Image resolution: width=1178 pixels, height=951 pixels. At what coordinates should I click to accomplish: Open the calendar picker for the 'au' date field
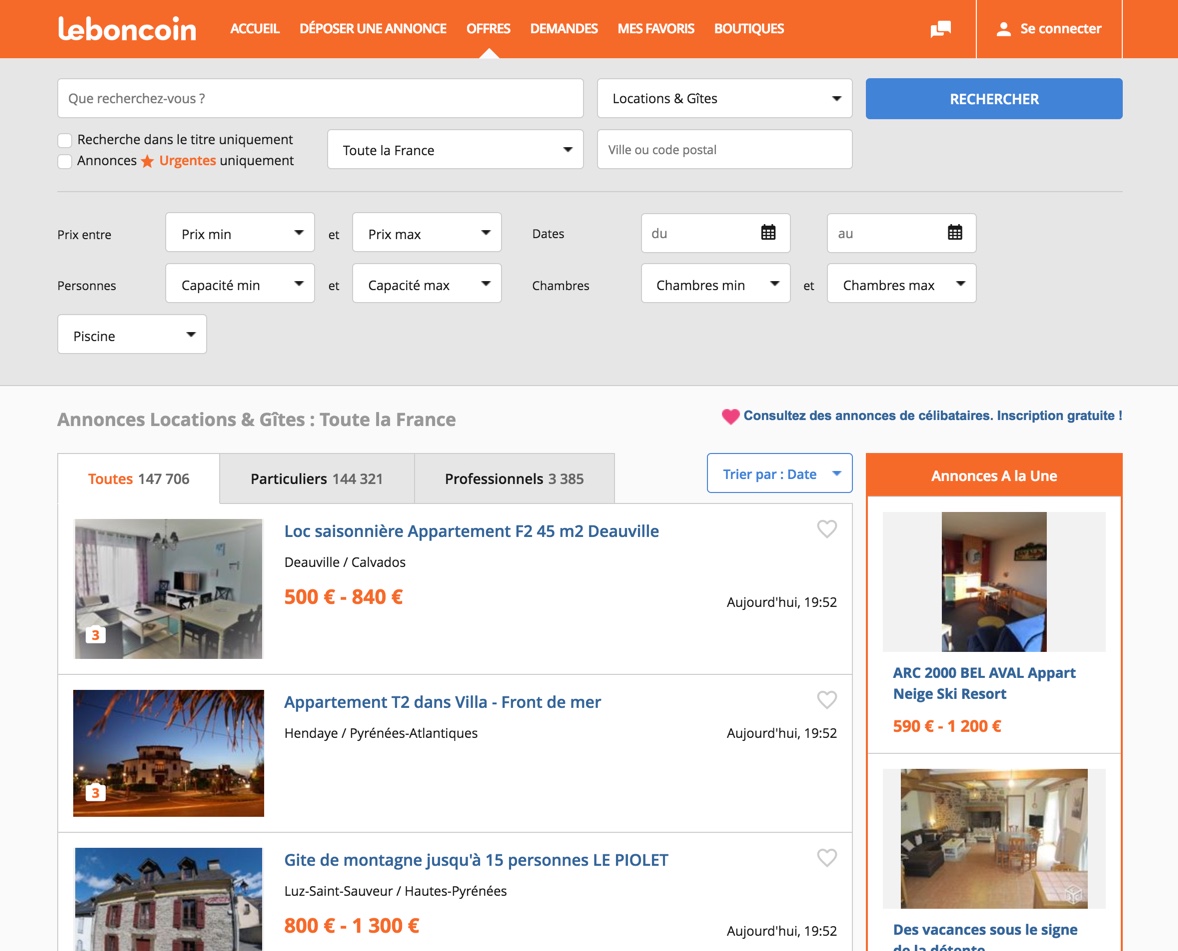coord(953,232)
